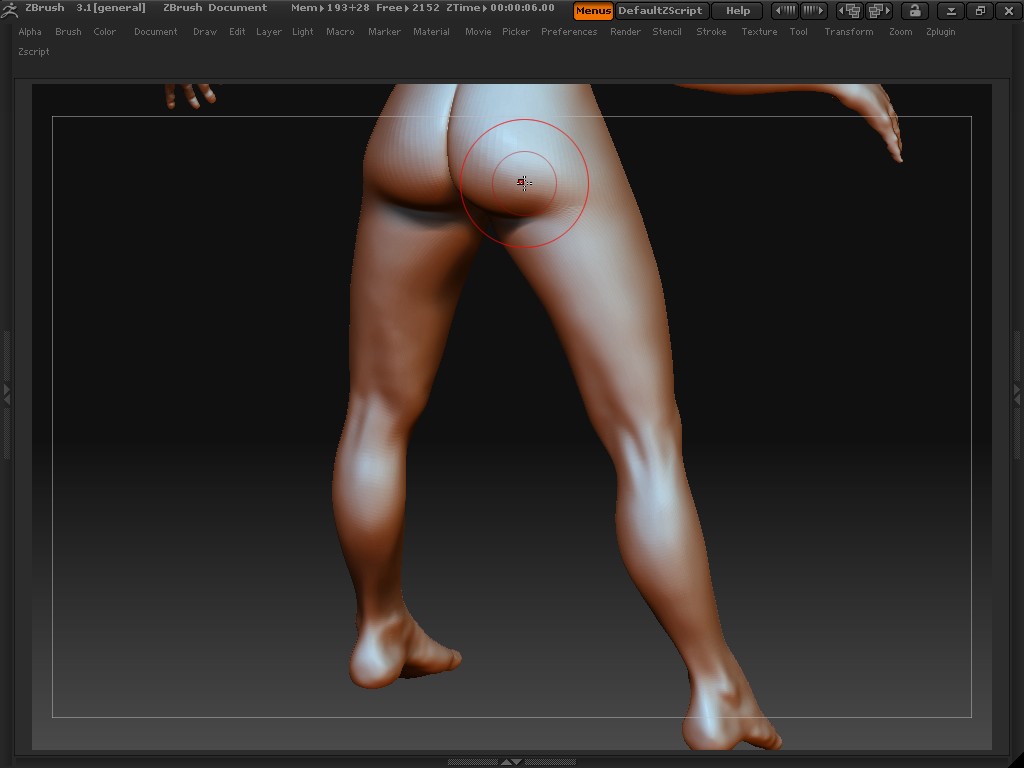Click the 'ZBrush Document' title text
The height and width of the screenshot is (768, 1024).
pyautogui.click(x=215, y=8)
